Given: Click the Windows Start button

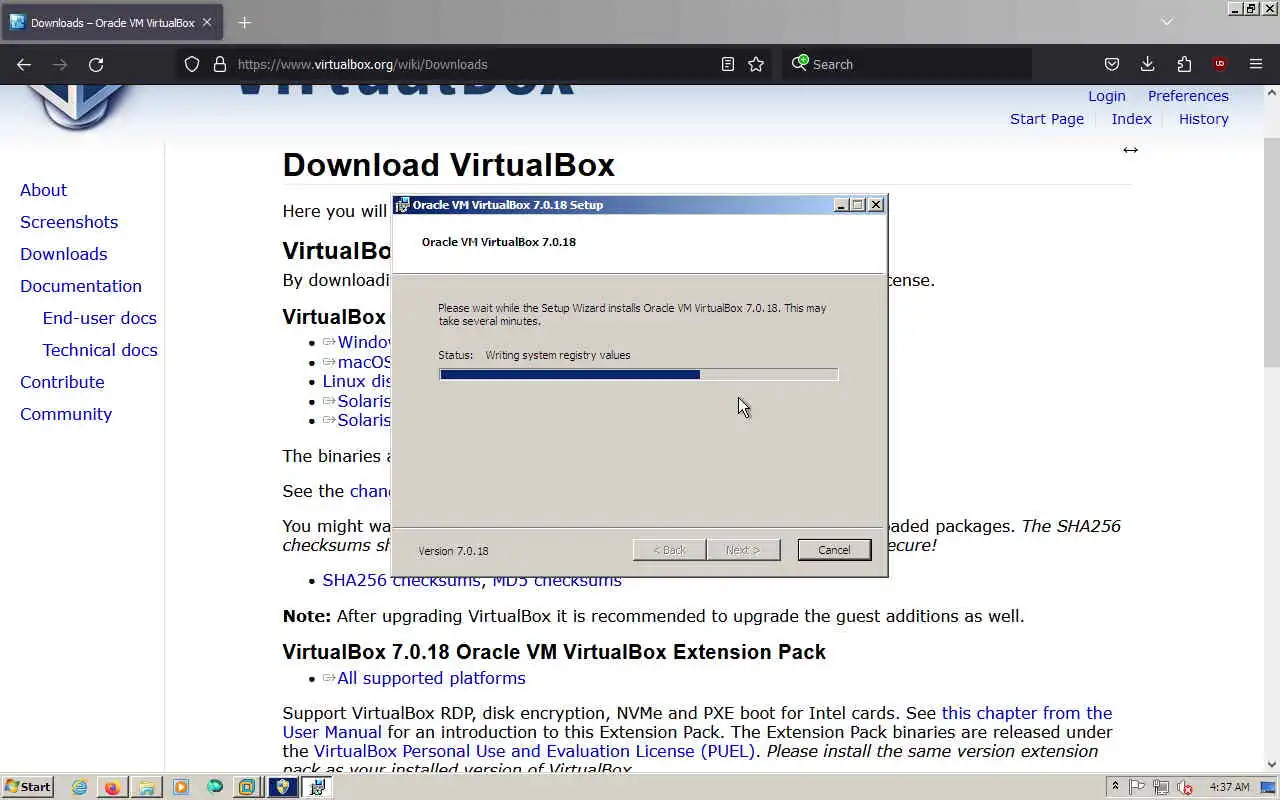Looking at the screenshot, I should tap(27, 787).
